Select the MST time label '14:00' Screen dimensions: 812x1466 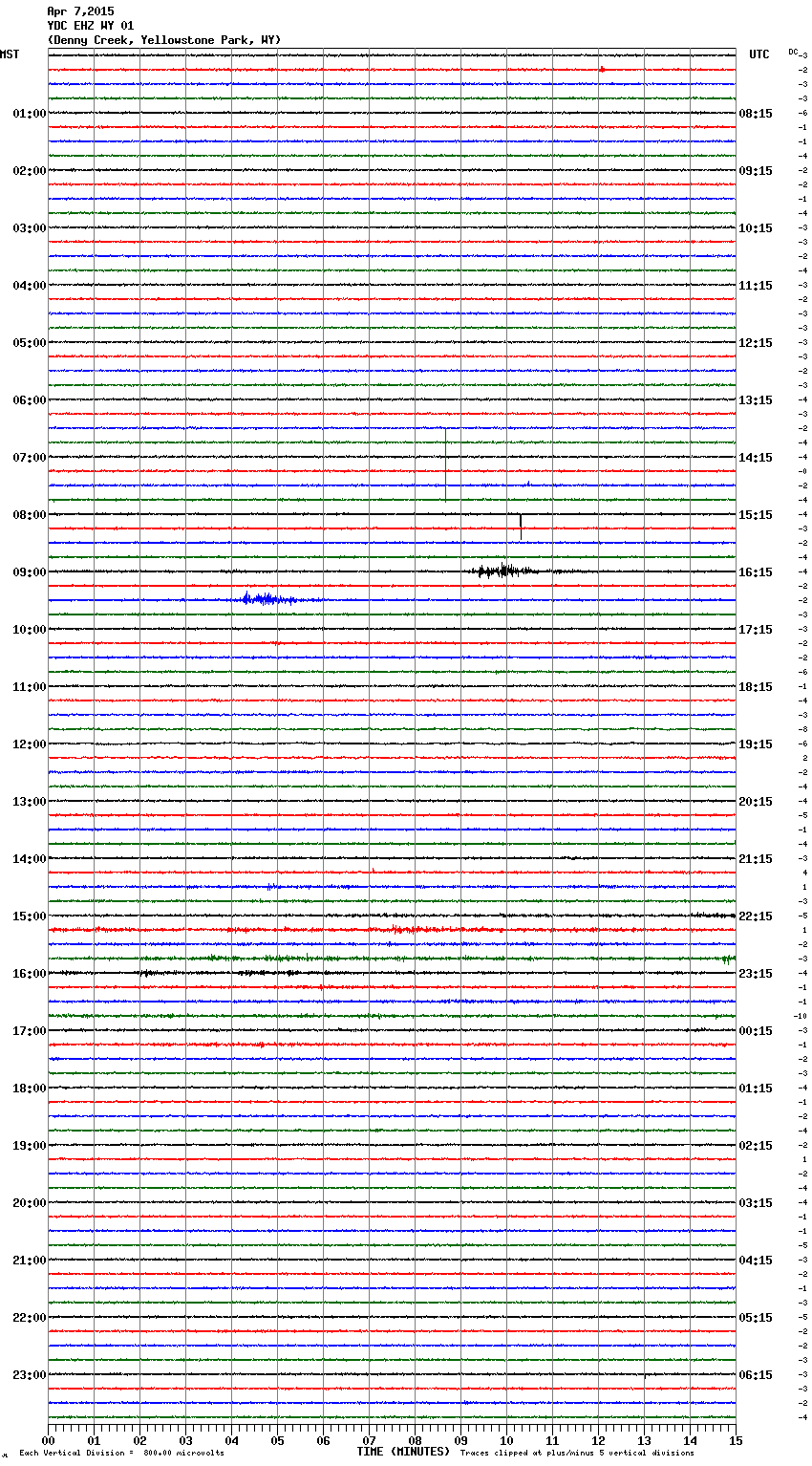[30, 859]
